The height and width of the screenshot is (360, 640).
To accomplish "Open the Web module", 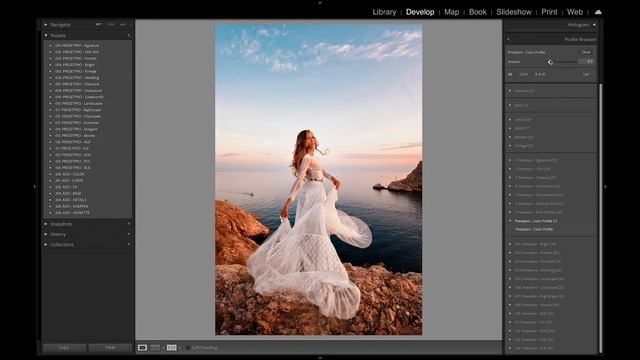I will [575, 12].
